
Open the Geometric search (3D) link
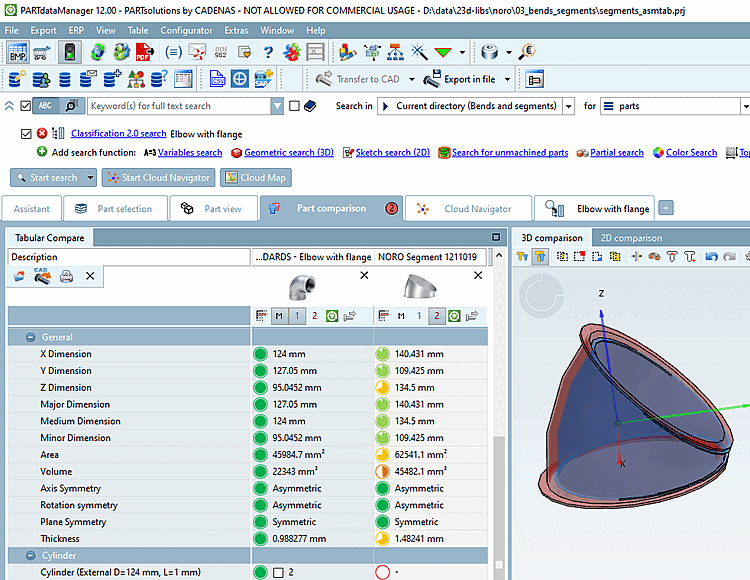(x=289, y=153)
